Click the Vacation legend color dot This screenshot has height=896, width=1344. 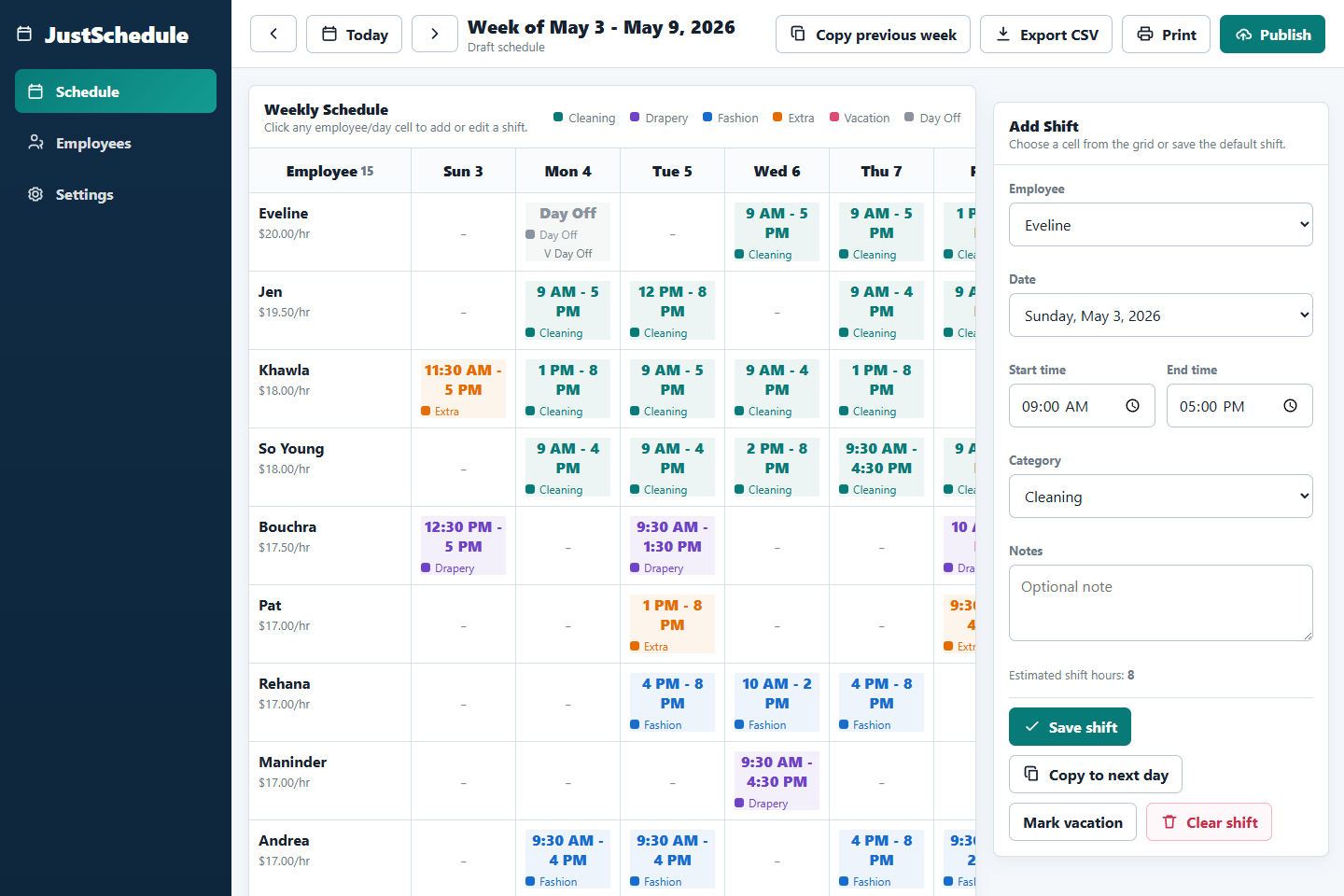coord(834,118)
